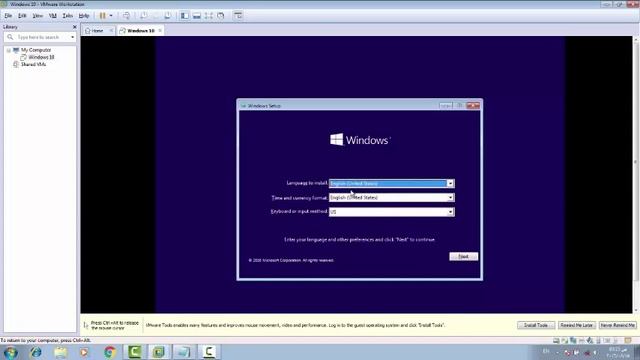Viewport: 640px width, 360px height.
Task: Click Next in Windows Setup
Action: coord(463,256)
